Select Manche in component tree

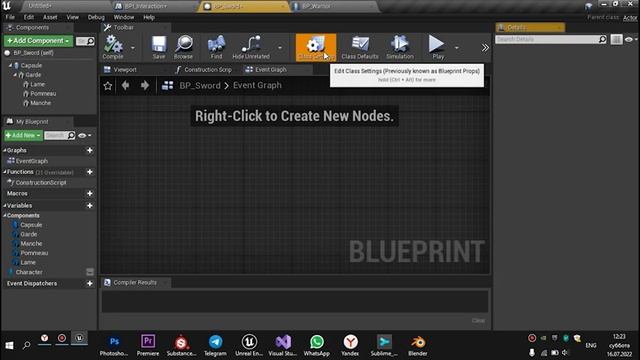click(x=41, y=103)
